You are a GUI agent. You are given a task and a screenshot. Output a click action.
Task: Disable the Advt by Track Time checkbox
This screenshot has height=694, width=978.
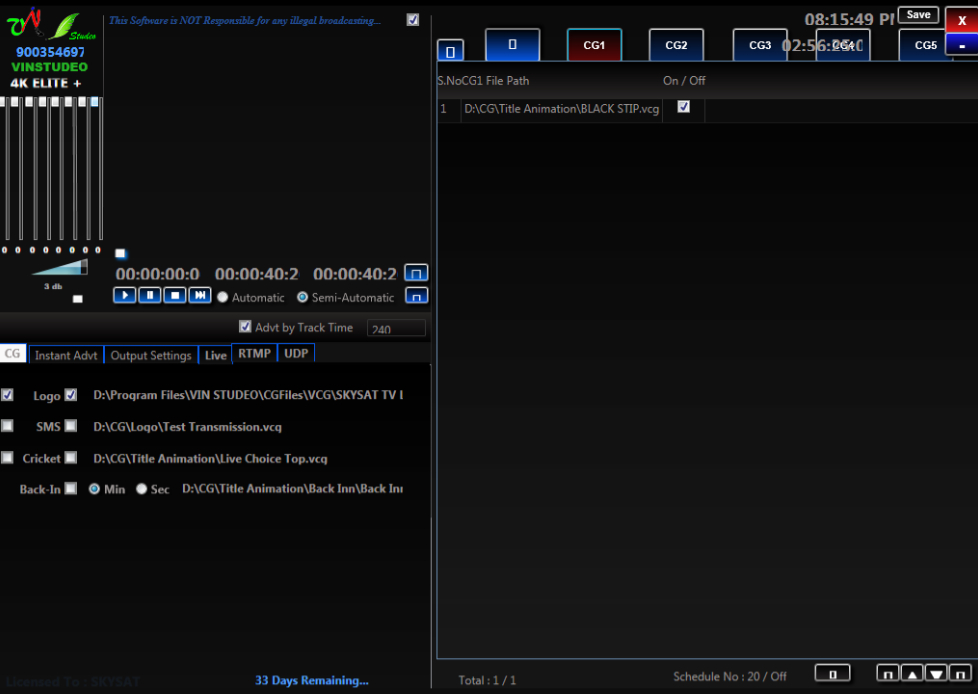point(245,327)
